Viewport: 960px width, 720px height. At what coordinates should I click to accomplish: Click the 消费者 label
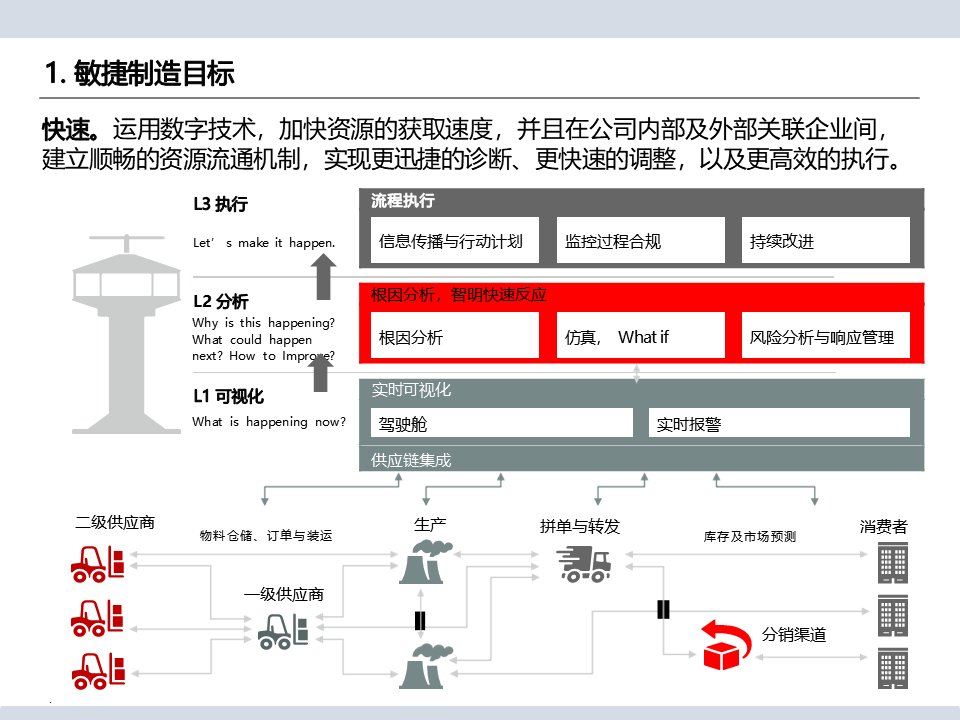[883, 526]
